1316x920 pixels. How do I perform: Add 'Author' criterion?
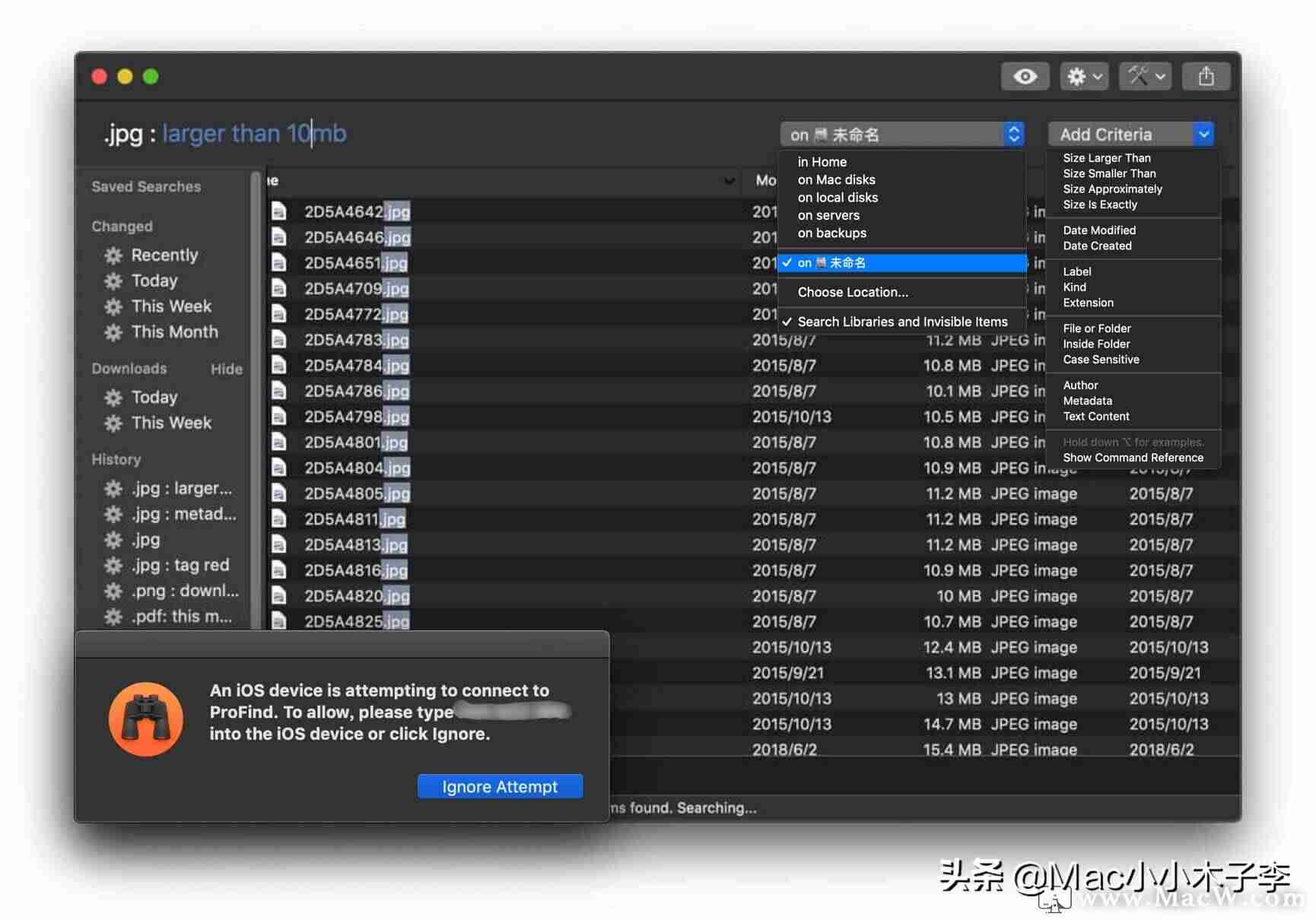click(1080, 385)
